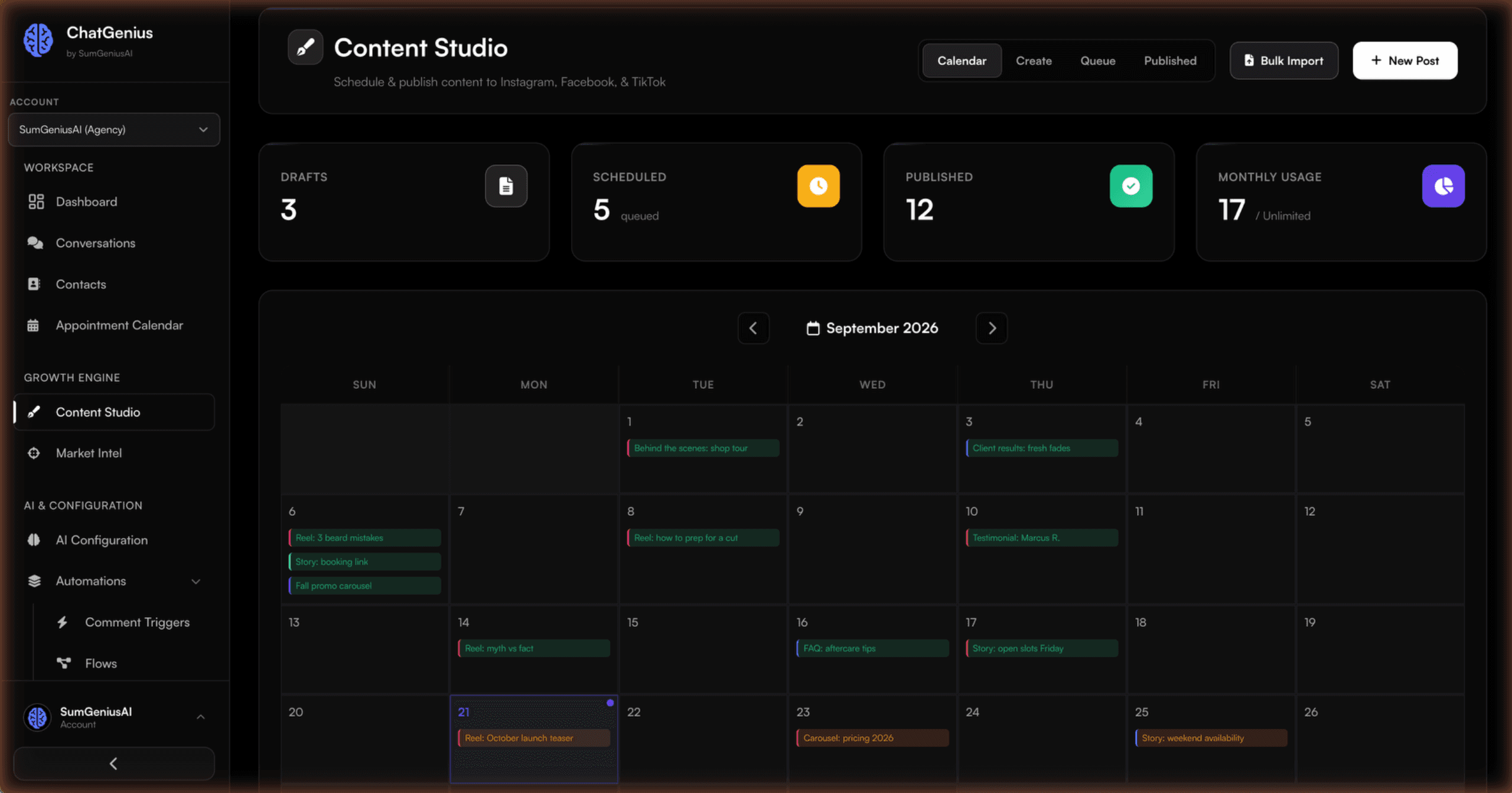This screenshot has height=793, width=1512.
Task: Open 'Reel: myth vs fact' post
Action: (x=534, y=648)
